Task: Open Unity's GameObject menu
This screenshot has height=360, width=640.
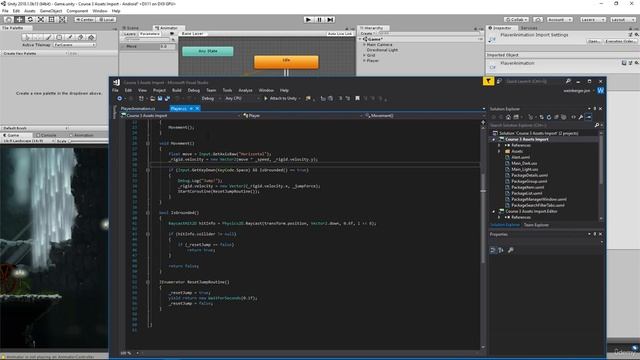Action: [x=51, y=11]
